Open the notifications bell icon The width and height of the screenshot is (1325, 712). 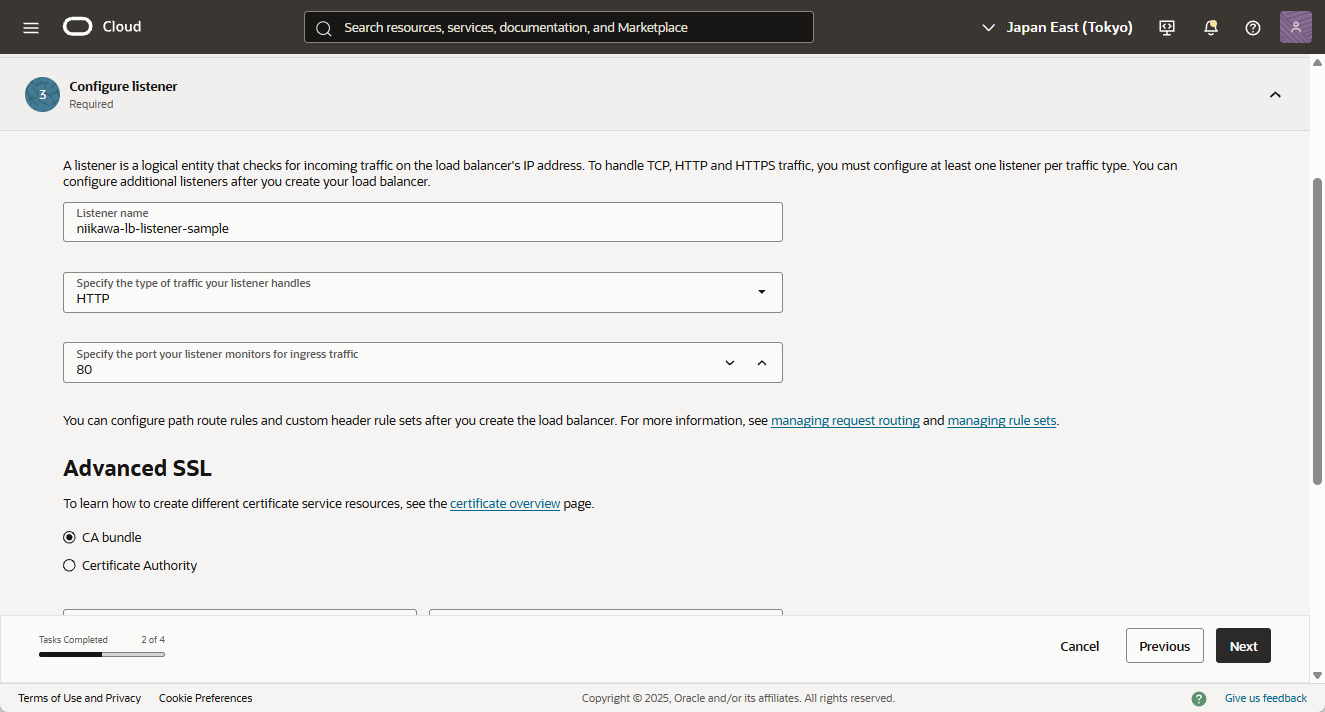[1210, 27]
